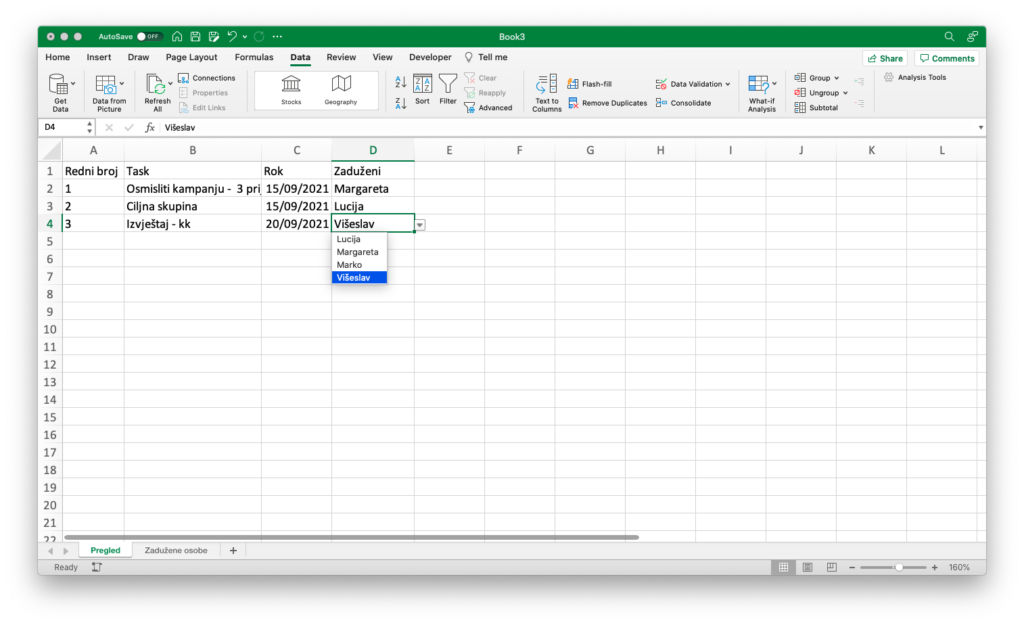Switch to the Zadužene osobe sheet
The height and width of the screenshot is (625, 1024).
(x=176, y=550)
